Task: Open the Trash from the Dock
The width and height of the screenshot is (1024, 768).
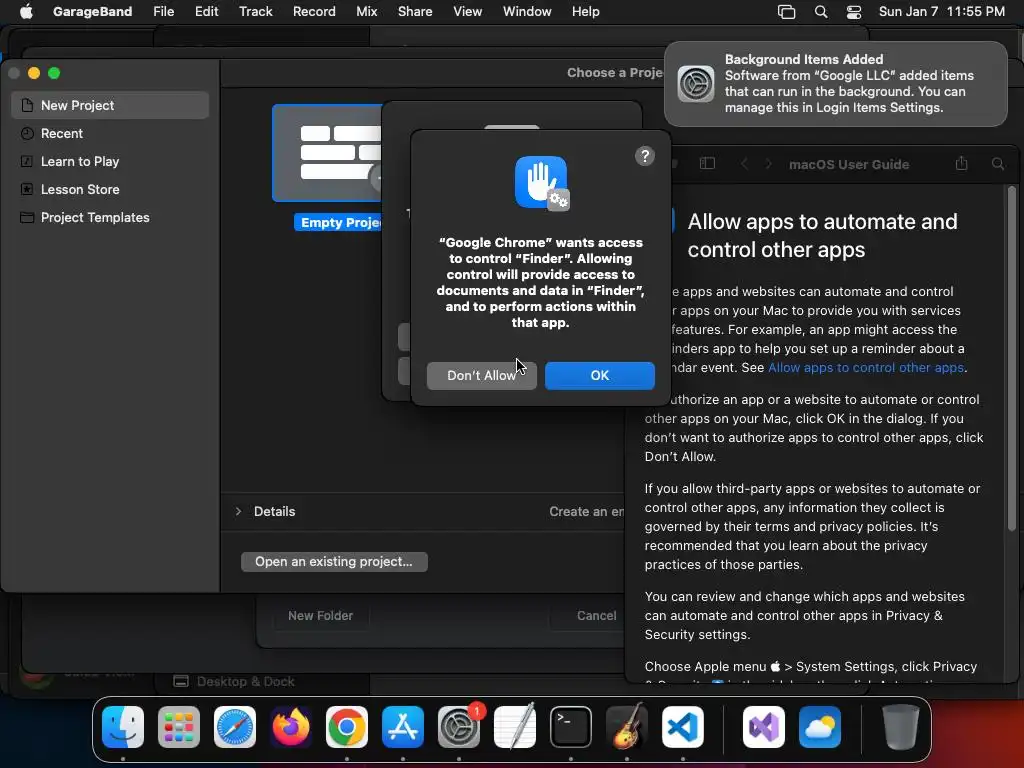Action: point(901,727)
